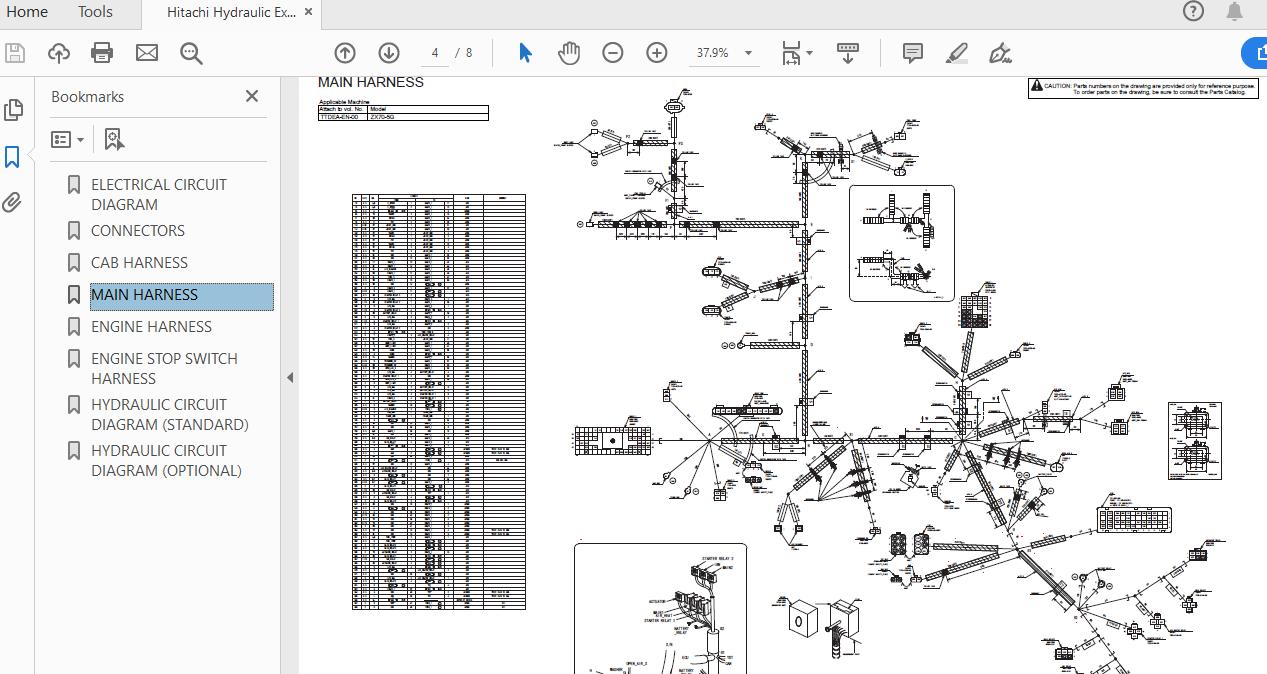Choose the Selection arrow tool
The image size is (1267, 674).
[x=525, y=53]
